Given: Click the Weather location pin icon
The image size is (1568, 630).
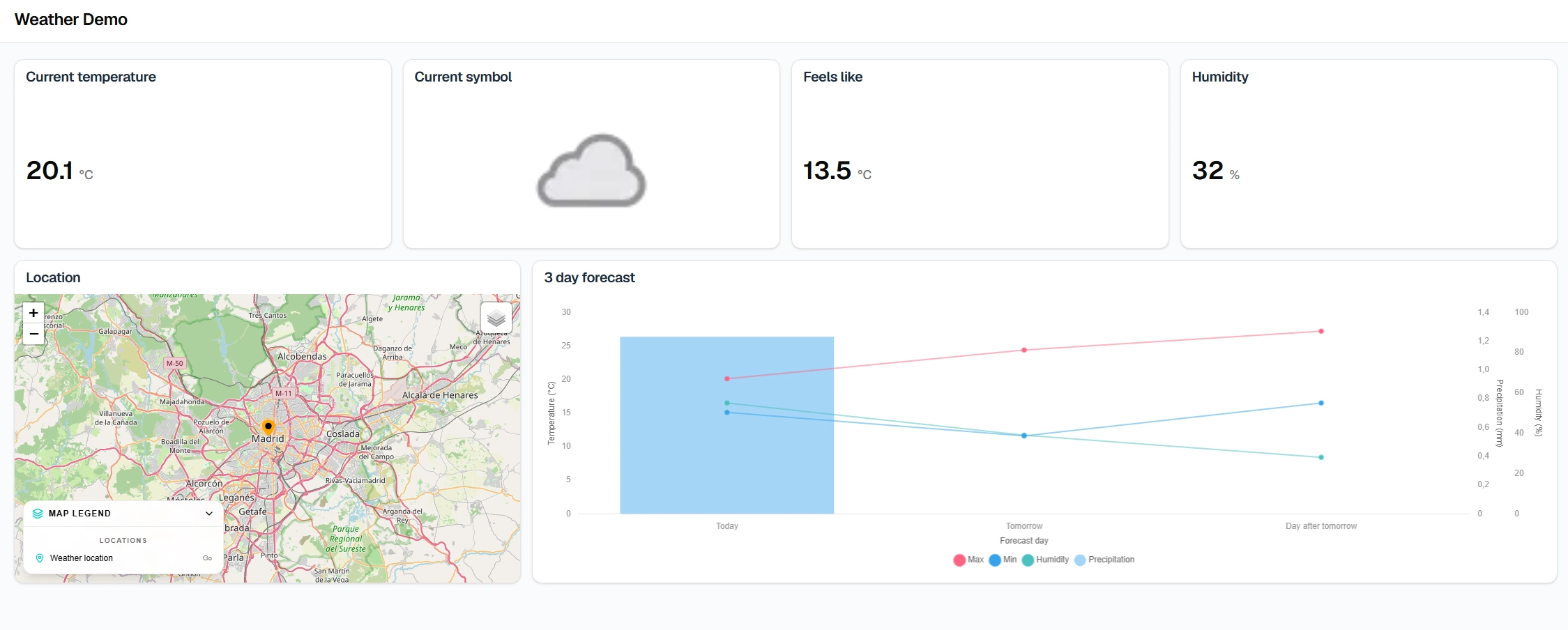Looking at the screenshot, I should pos(40,558).
